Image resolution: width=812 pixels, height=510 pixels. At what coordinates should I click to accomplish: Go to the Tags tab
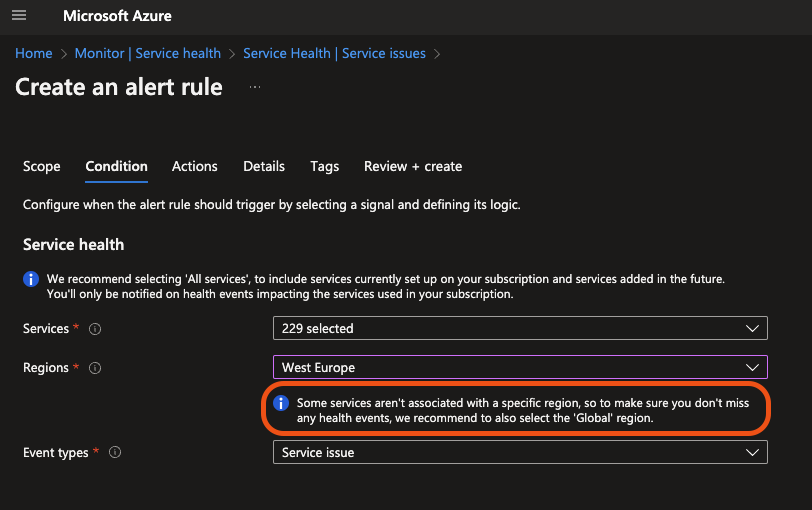coord(325,166)
